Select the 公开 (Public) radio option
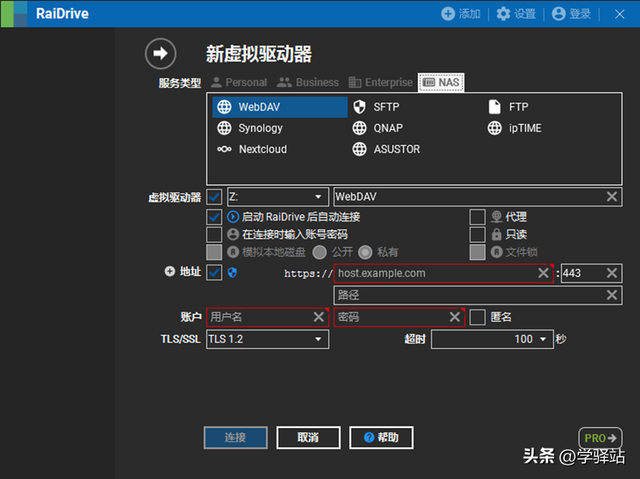640x479 pixels. [320, 252]
